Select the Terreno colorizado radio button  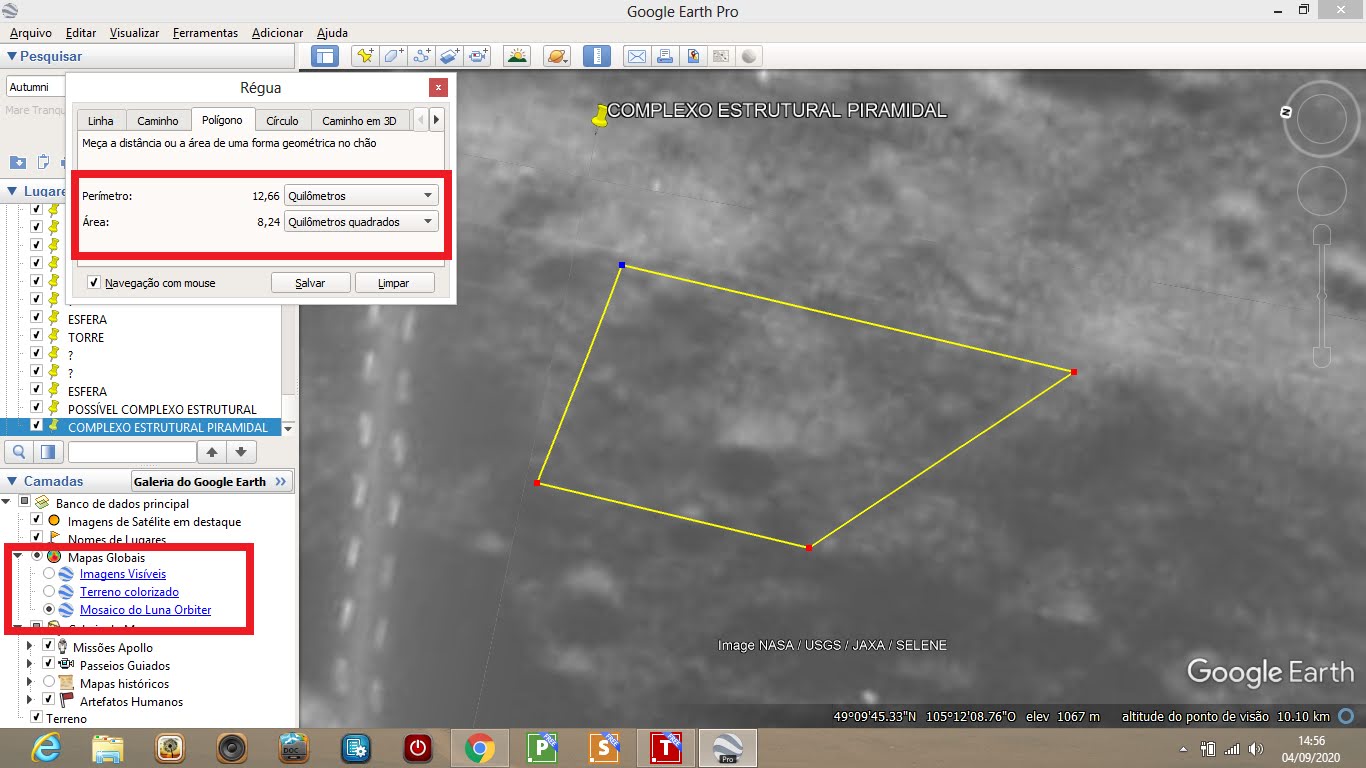(x=49, y=592)
